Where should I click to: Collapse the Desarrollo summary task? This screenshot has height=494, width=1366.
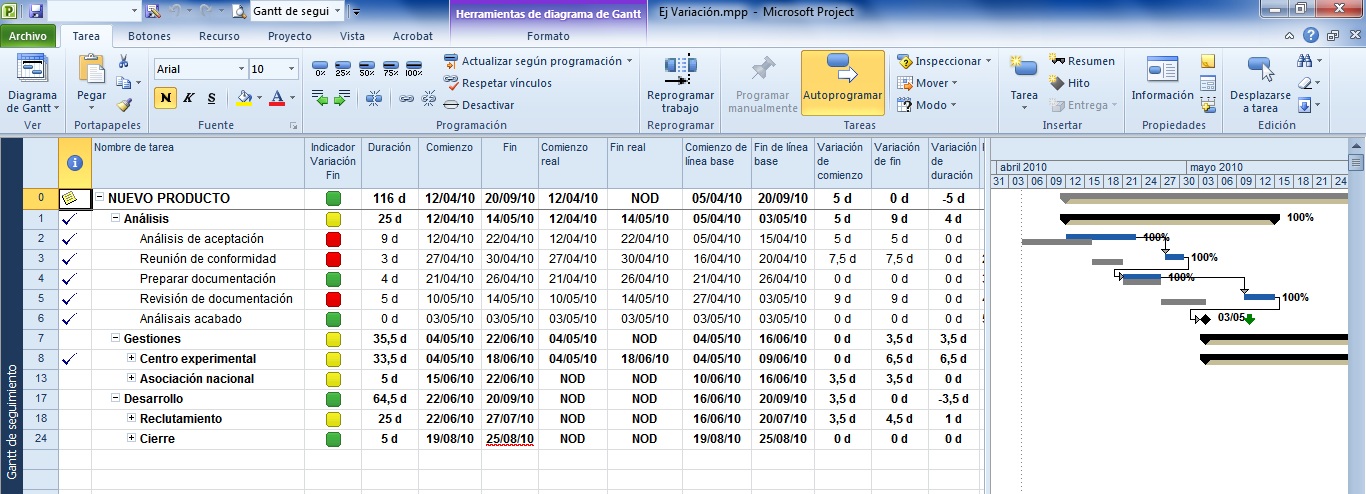coord(116,398)
